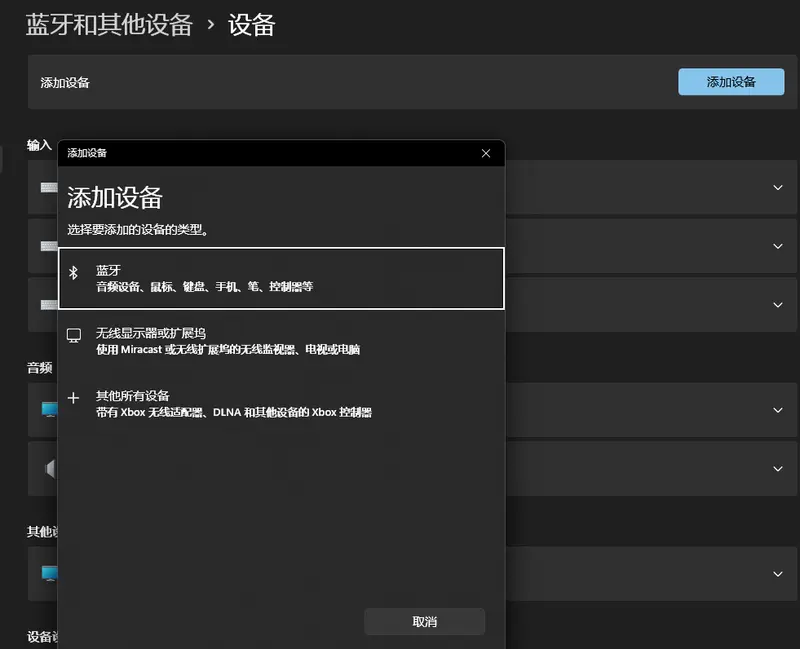Click the plus icon for other devices
Viewport: 800px width, 649px height.
point(73,398)
